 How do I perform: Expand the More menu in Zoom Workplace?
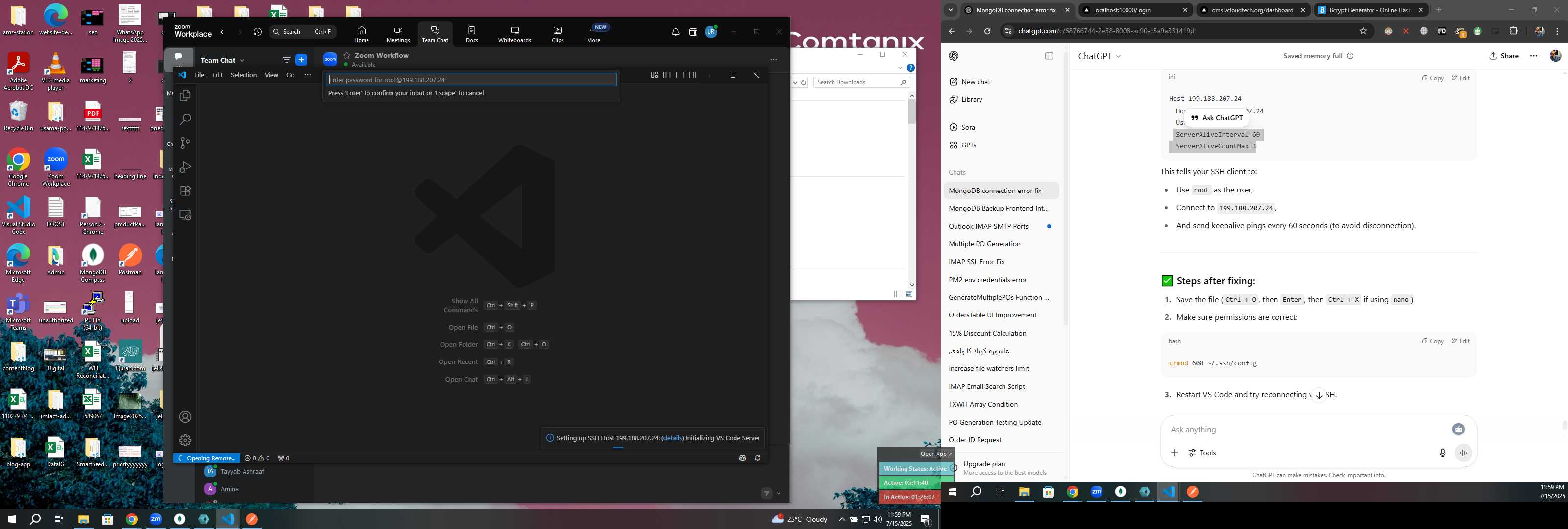pos(593,34)
